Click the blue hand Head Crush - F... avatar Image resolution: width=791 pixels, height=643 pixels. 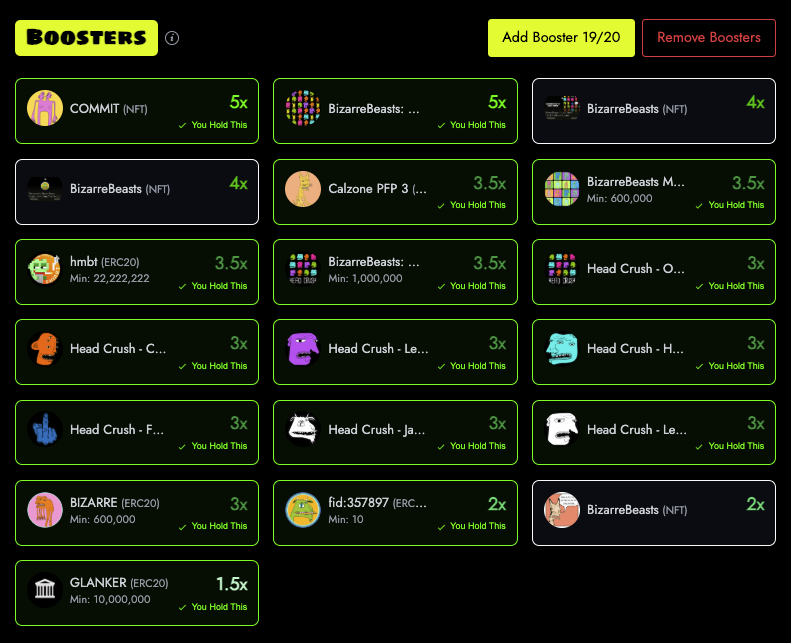pyautogui.click(x=45, y=429)
